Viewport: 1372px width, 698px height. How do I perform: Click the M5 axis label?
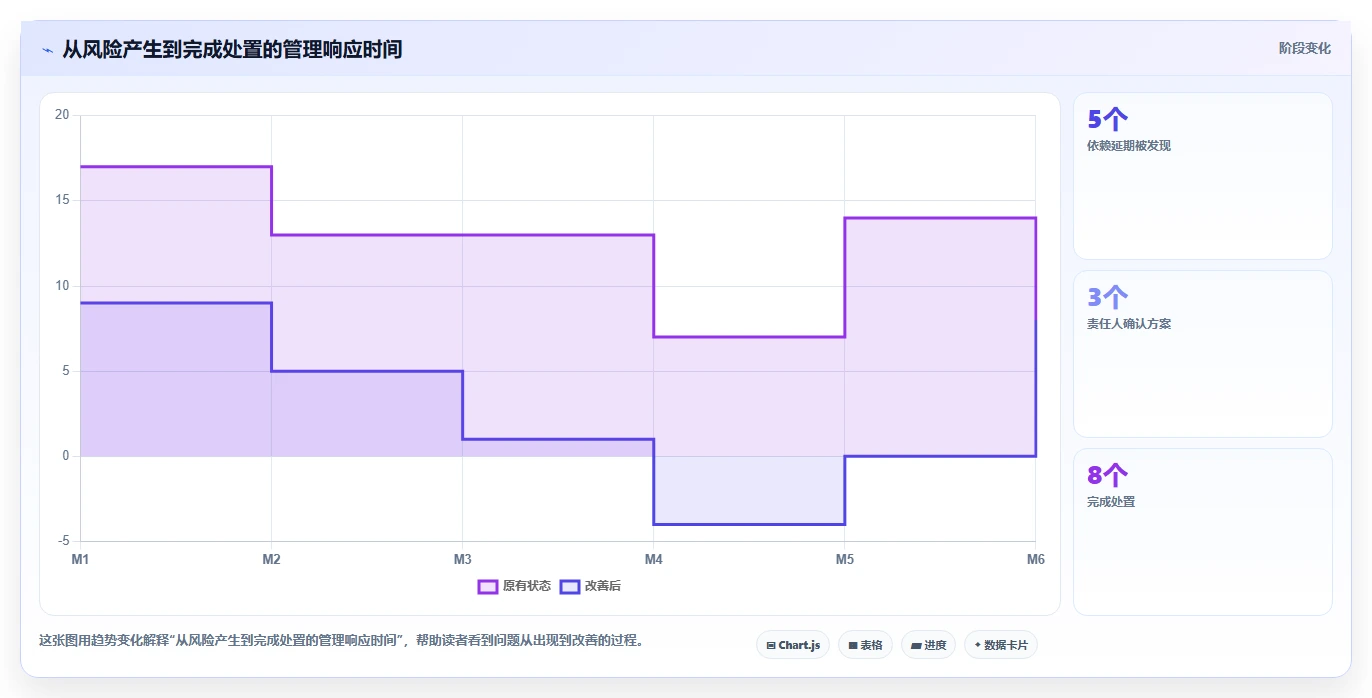(845, 559)
